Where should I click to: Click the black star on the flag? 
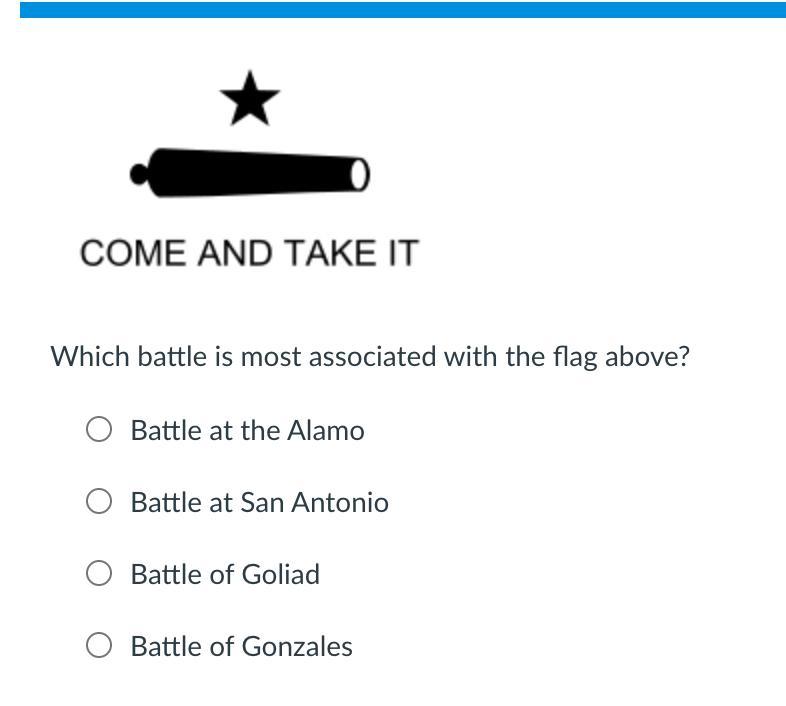(250, 99)
